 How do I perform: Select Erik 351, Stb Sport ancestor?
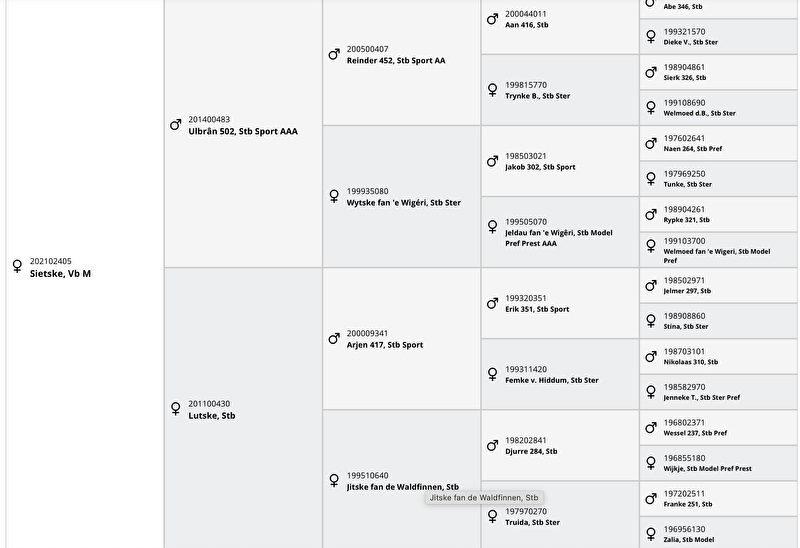click(537, 309)
